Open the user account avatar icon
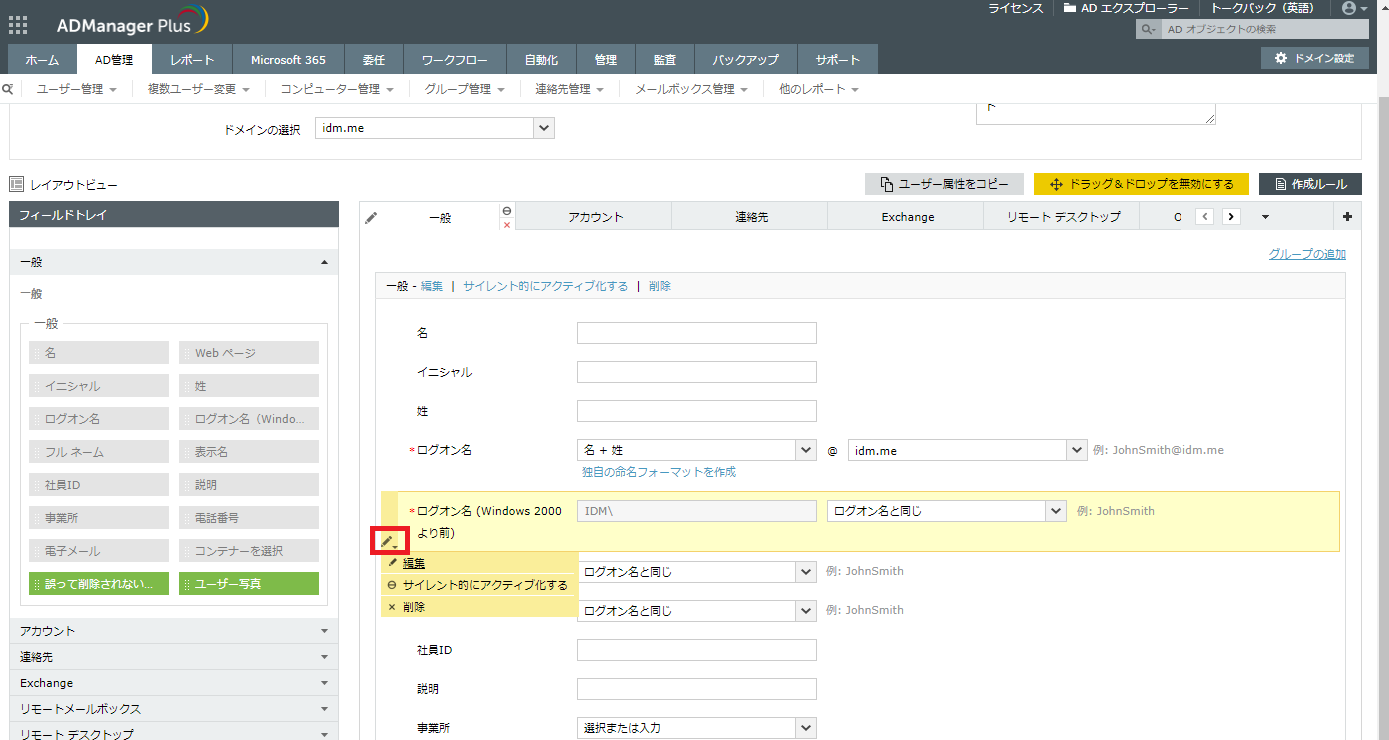1389x740 pixels. tap(1350, 8)
